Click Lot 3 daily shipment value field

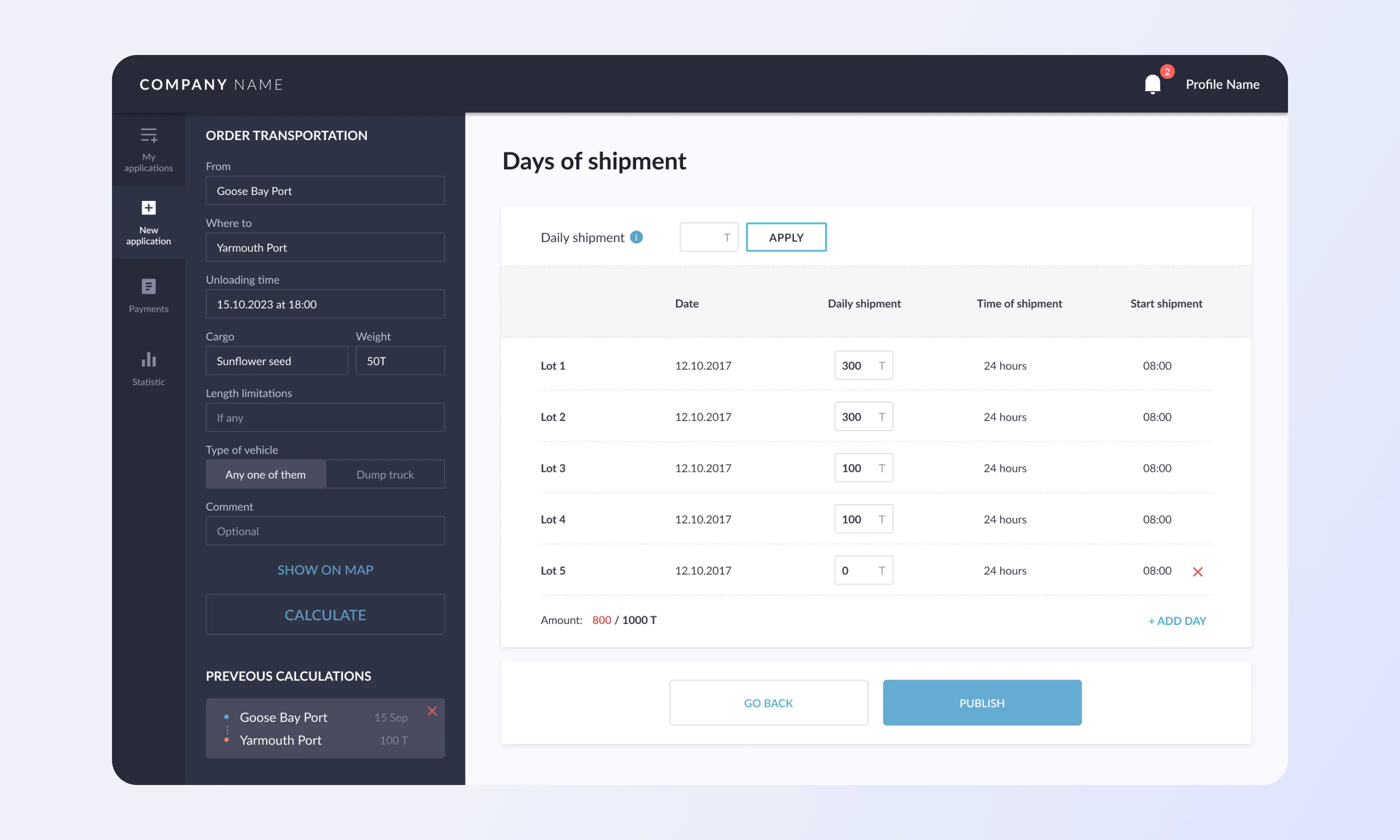864,468
